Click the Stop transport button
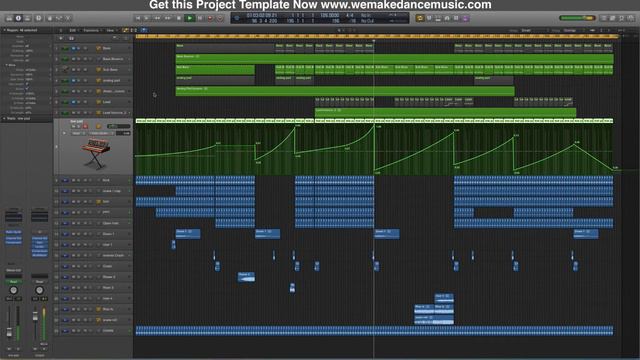This screenshot has height=360, width=640. tap(179, 18)
